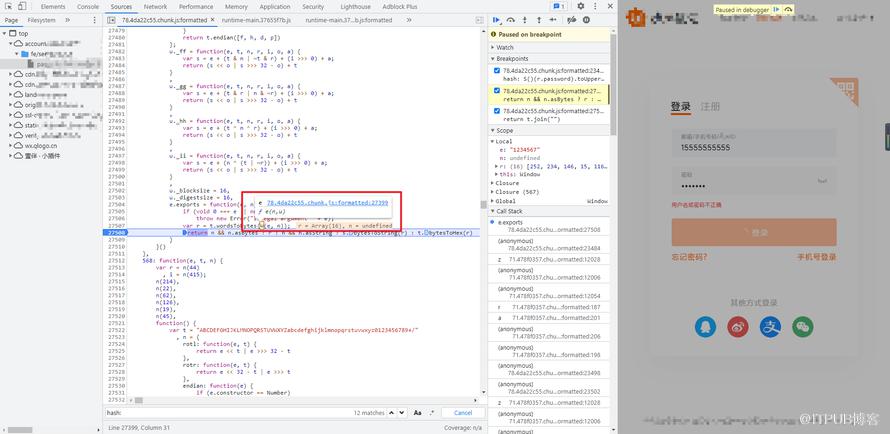Toggle the debugger sidebar icon

coord(480,20)
